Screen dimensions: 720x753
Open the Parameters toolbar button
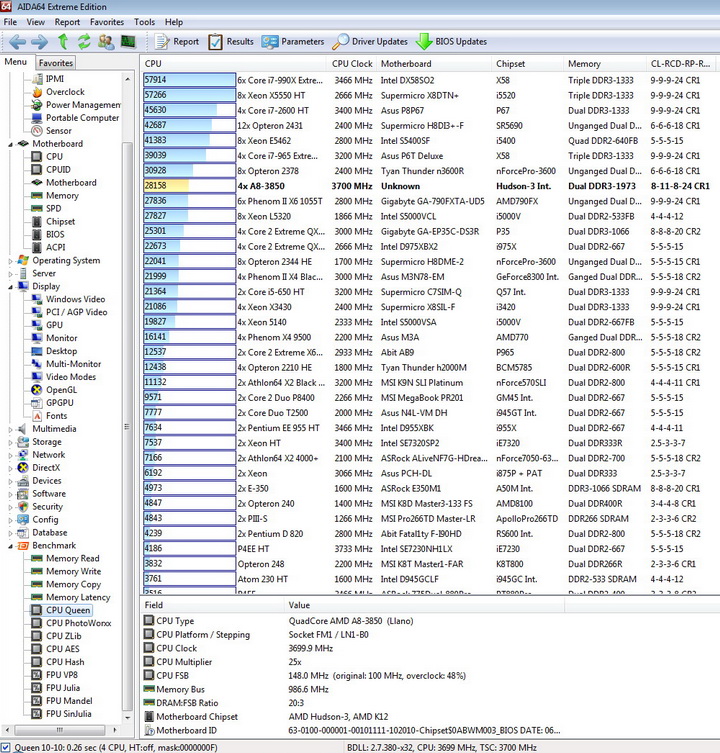pyautogui.click(x=293, y=42)
